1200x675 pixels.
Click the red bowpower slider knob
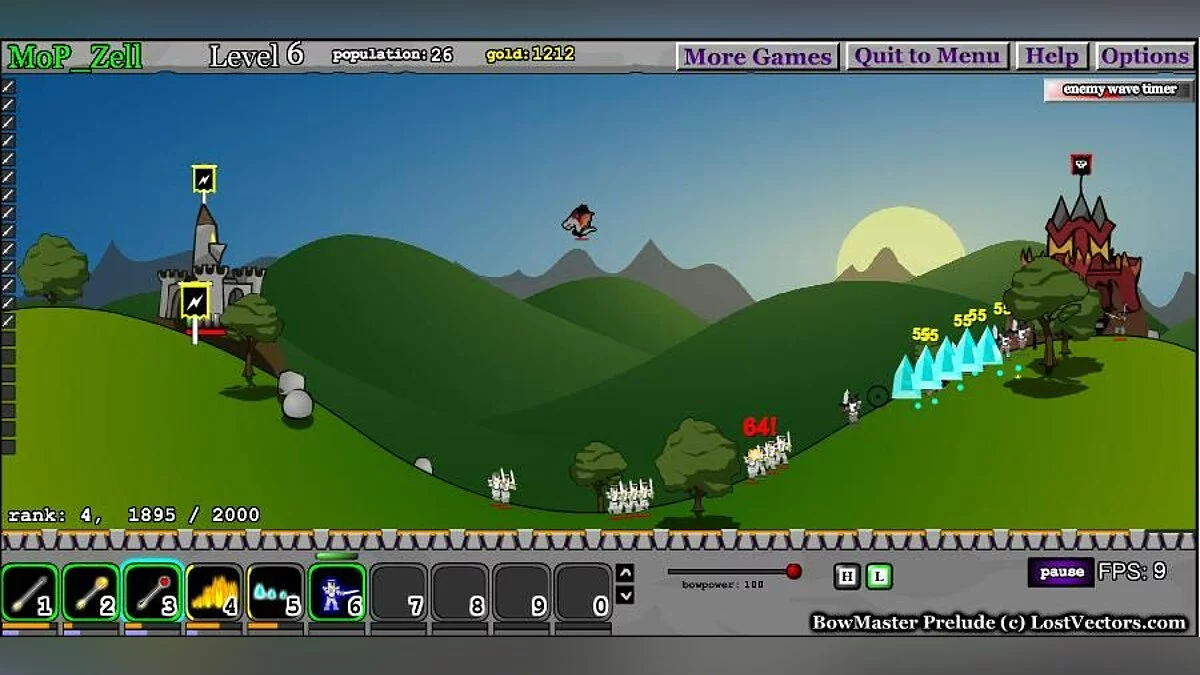794,571
